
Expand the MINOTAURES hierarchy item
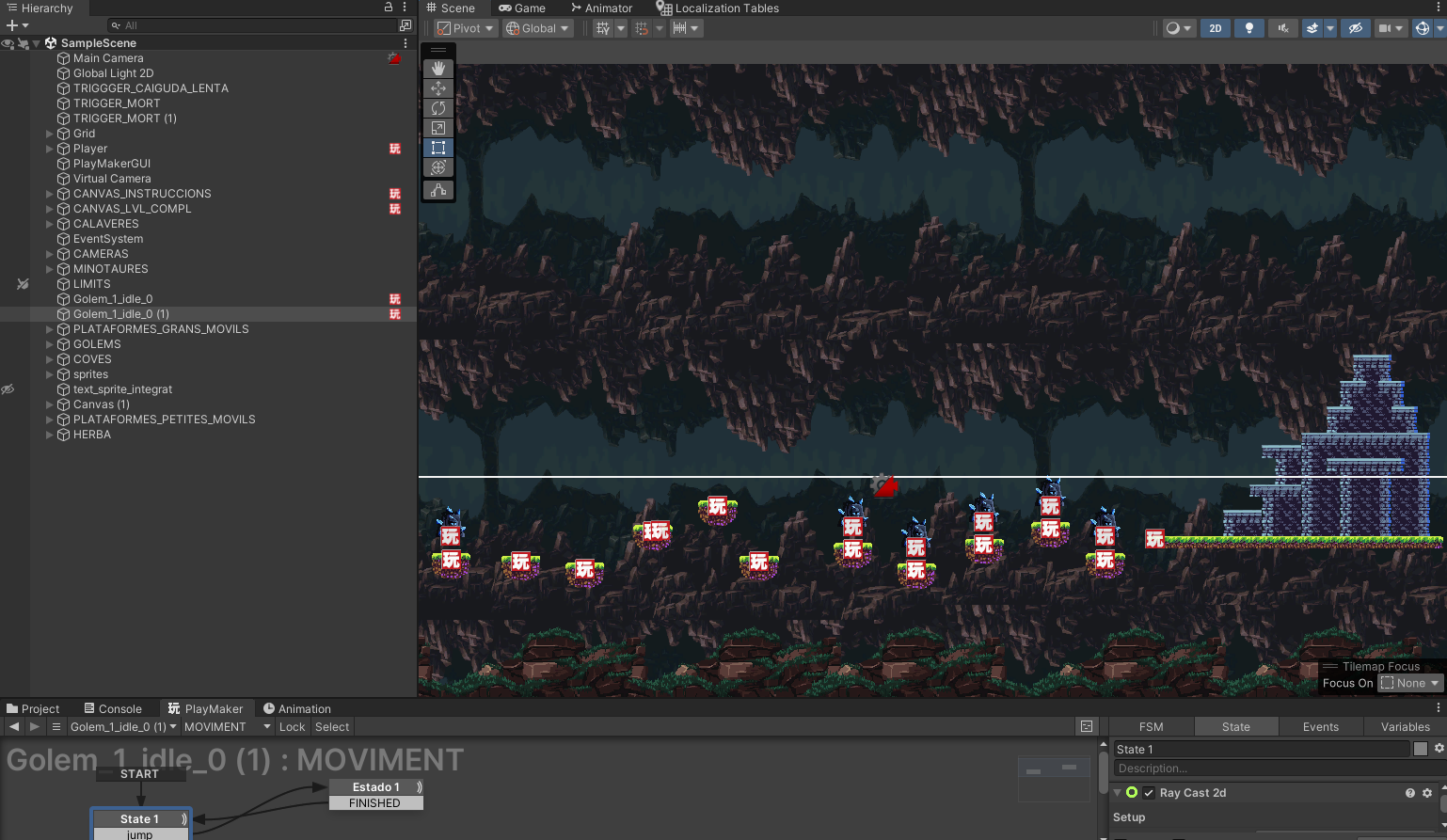coord(49,269)
